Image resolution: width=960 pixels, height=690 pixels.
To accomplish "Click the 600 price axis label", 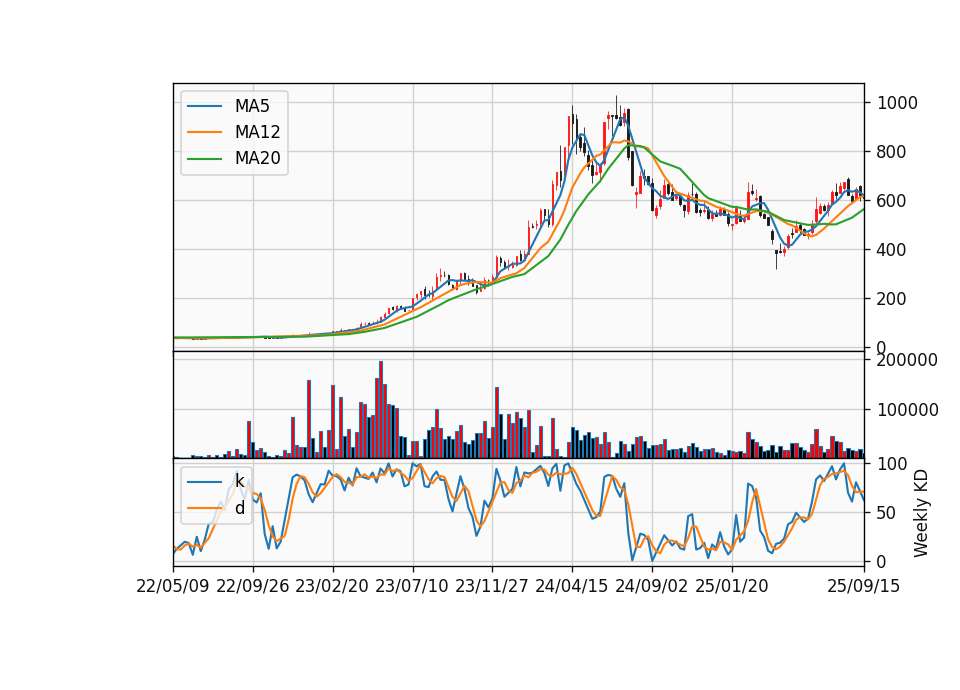I will [x=892, y=201].
